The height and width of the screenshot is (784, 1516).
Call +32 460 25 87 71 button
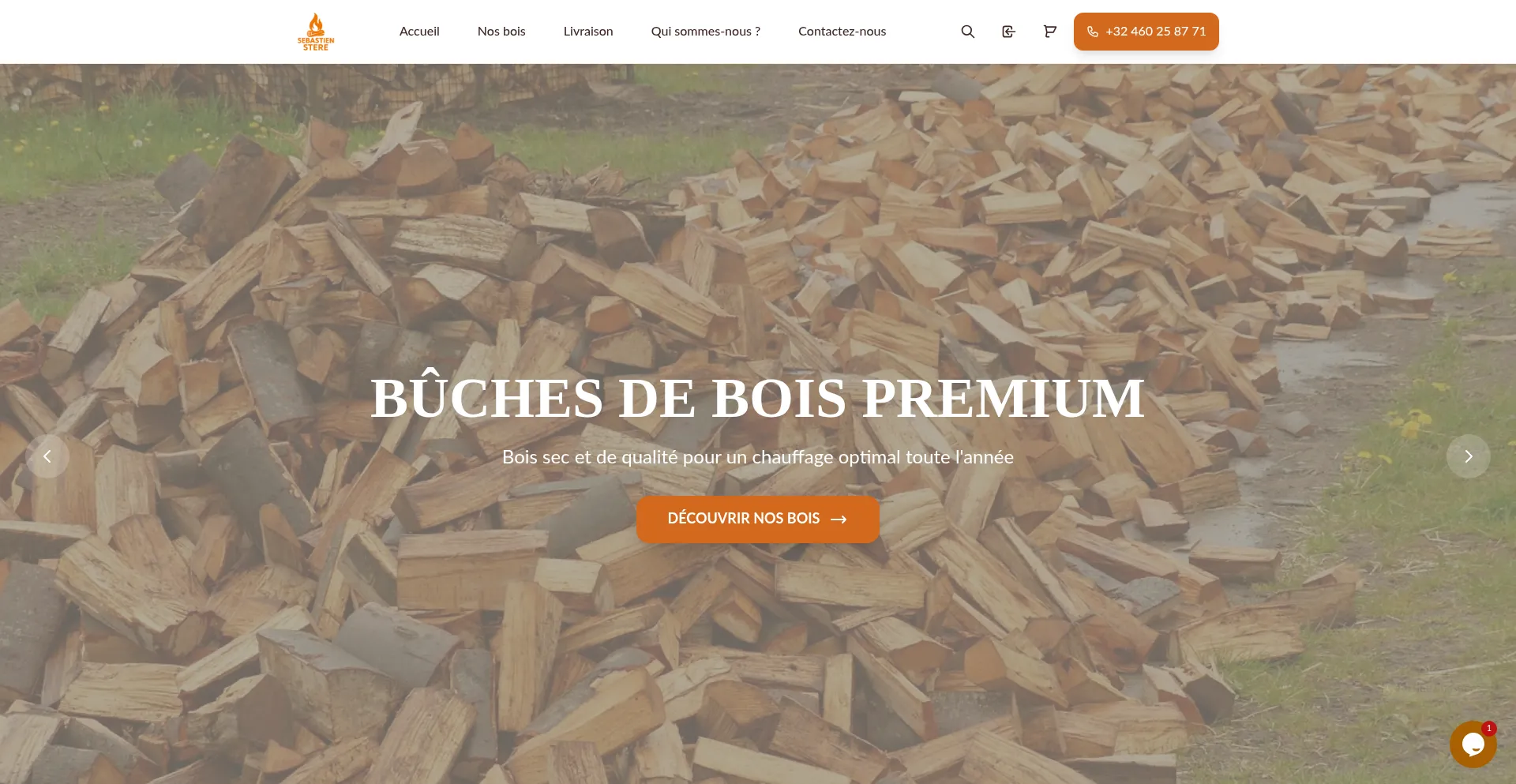1146,32
